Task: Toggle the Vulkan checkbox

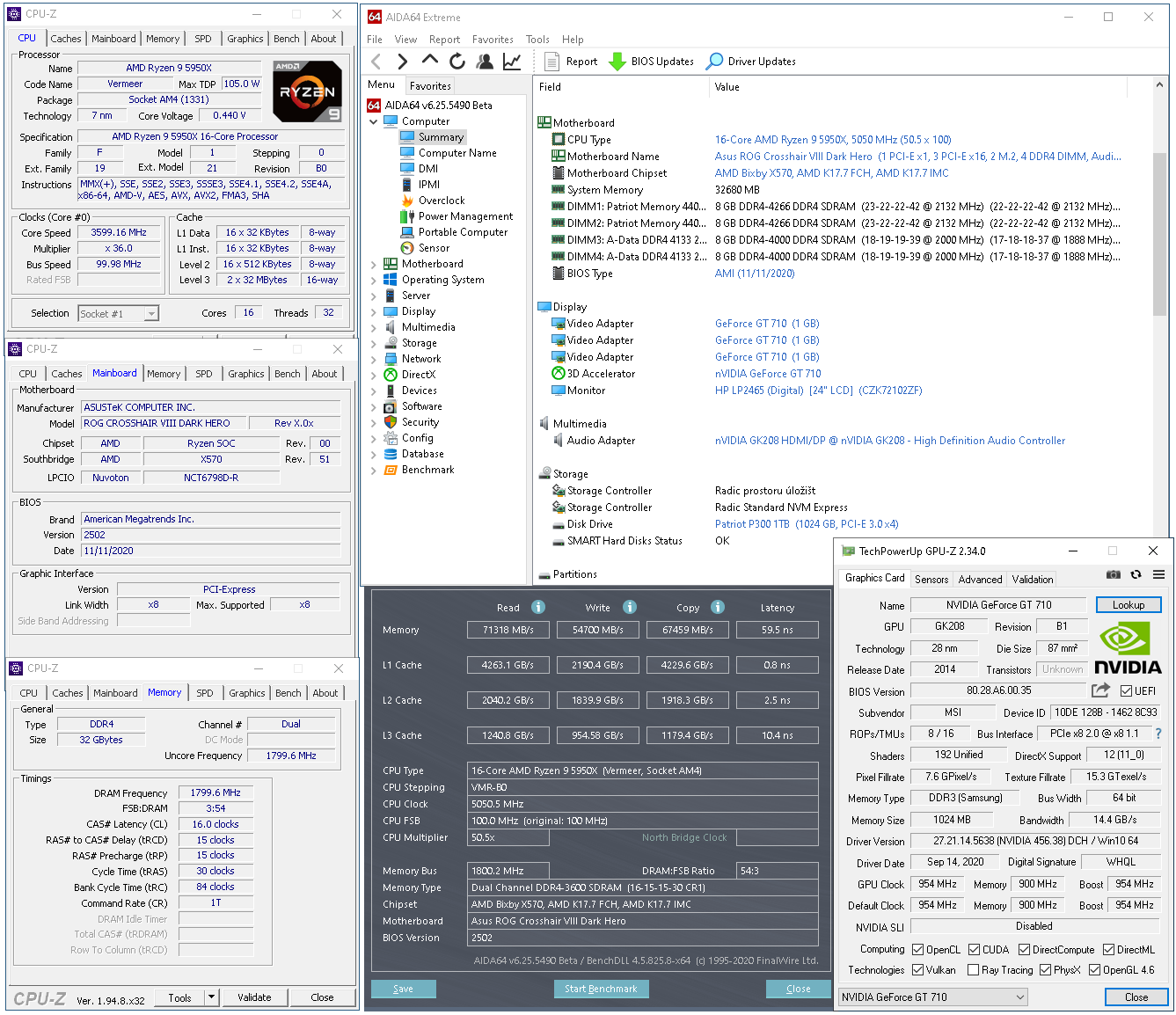Action: point(917,970)
